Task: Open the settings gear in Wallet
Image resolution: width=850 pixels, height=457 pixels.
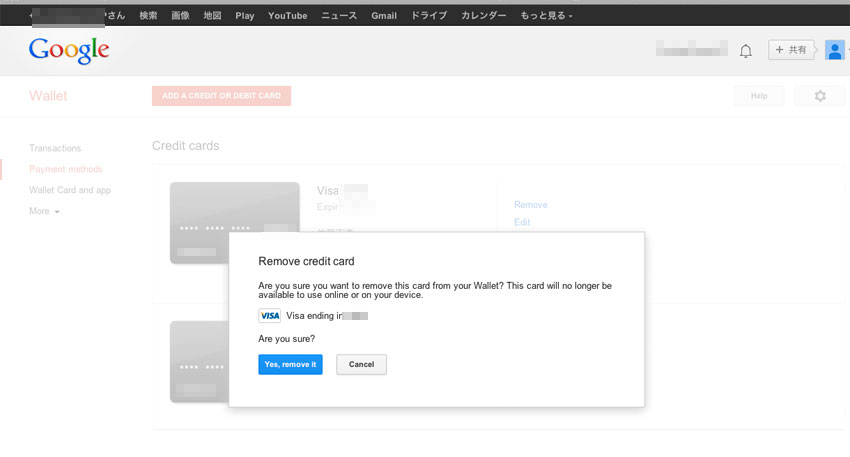Action: (x=820, y=96)
